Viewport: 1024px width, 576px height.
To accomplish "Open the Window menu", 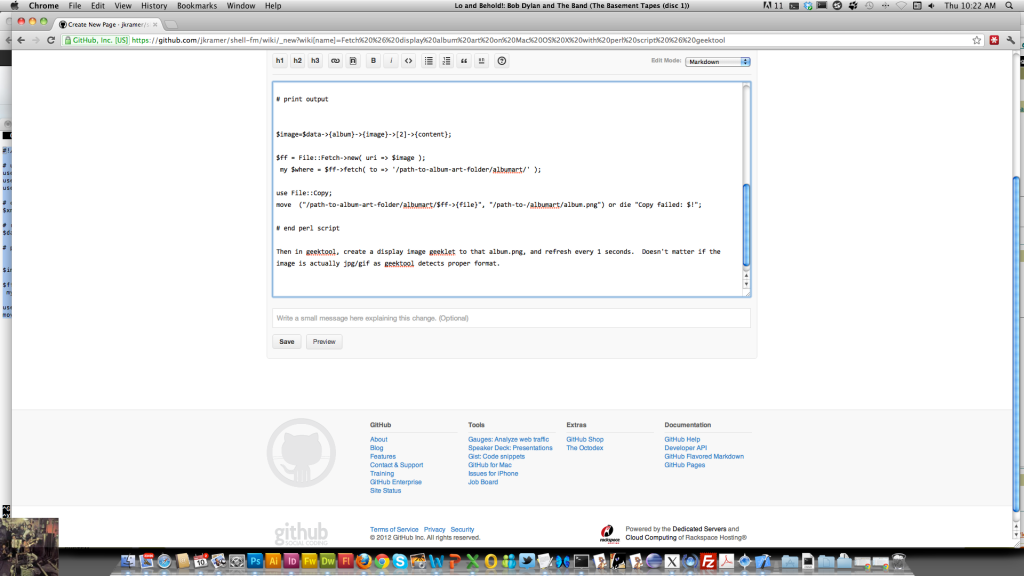I will (240, 5).
